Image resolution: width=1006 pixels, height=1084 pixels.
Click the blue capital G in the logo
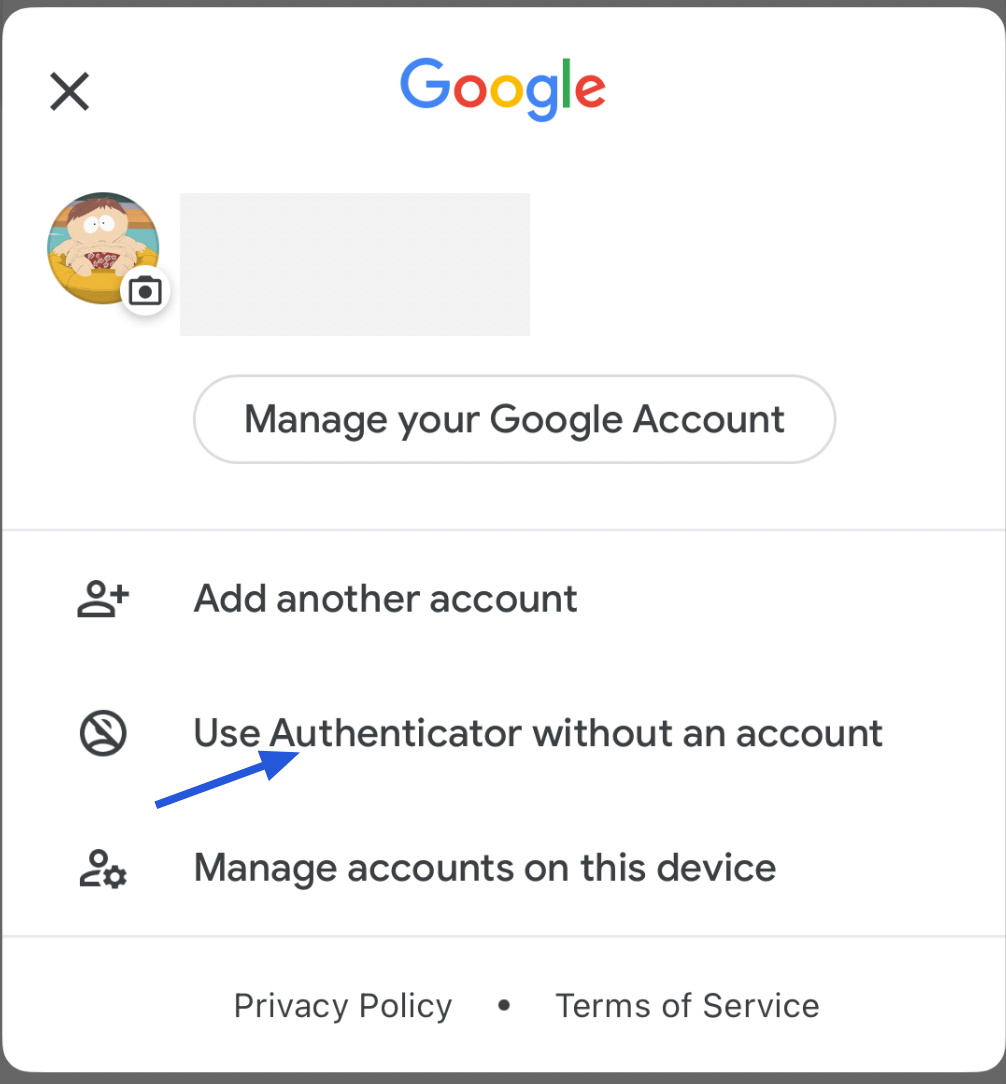(x=426, y=84)
